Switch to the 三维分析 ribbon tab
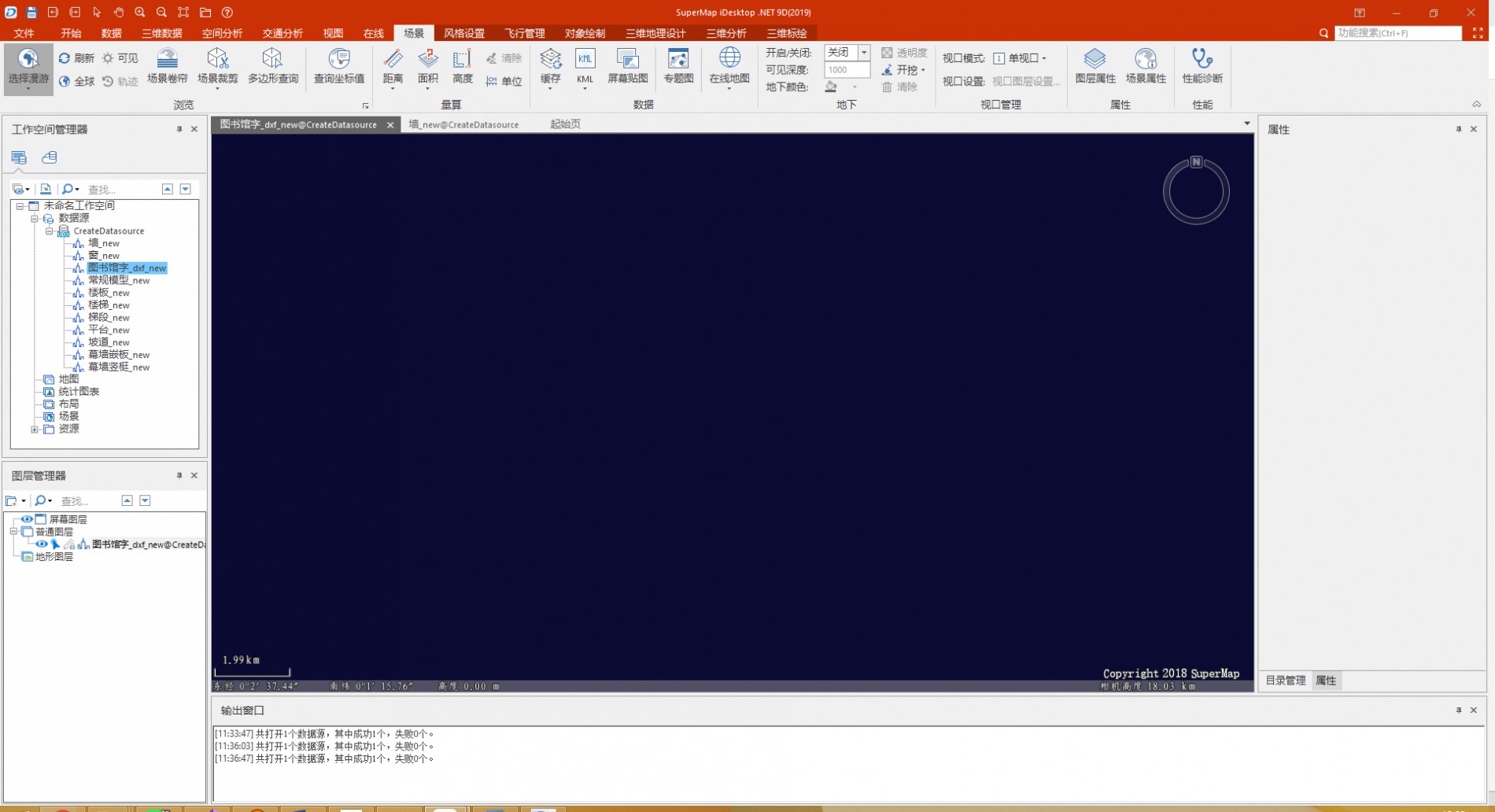The width and height of the screenshot is (1495, 812). point(725,33)
